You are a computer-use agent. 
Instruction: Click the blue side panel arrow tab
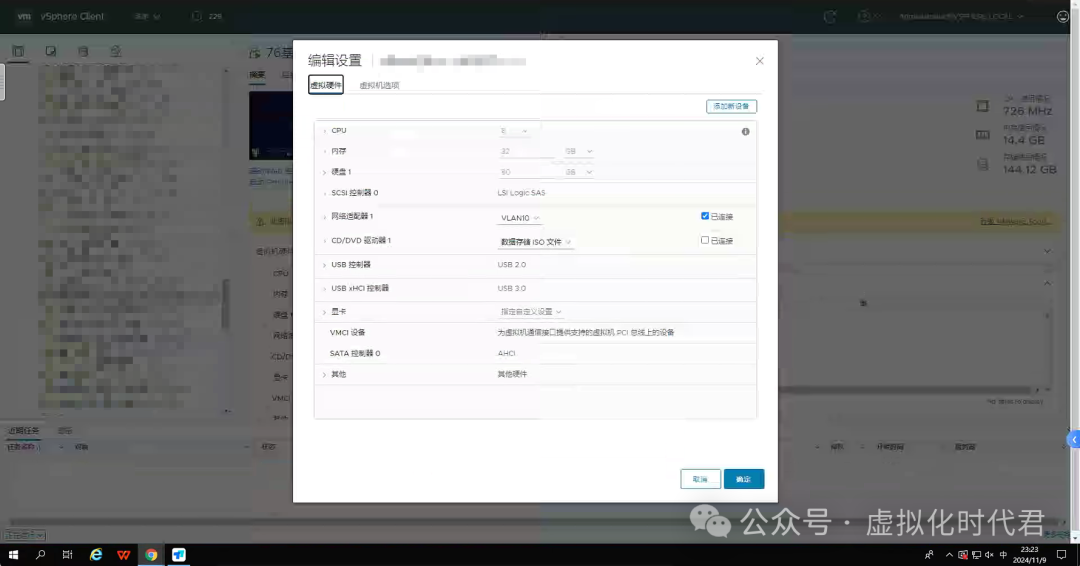(x=1073, y=439)
